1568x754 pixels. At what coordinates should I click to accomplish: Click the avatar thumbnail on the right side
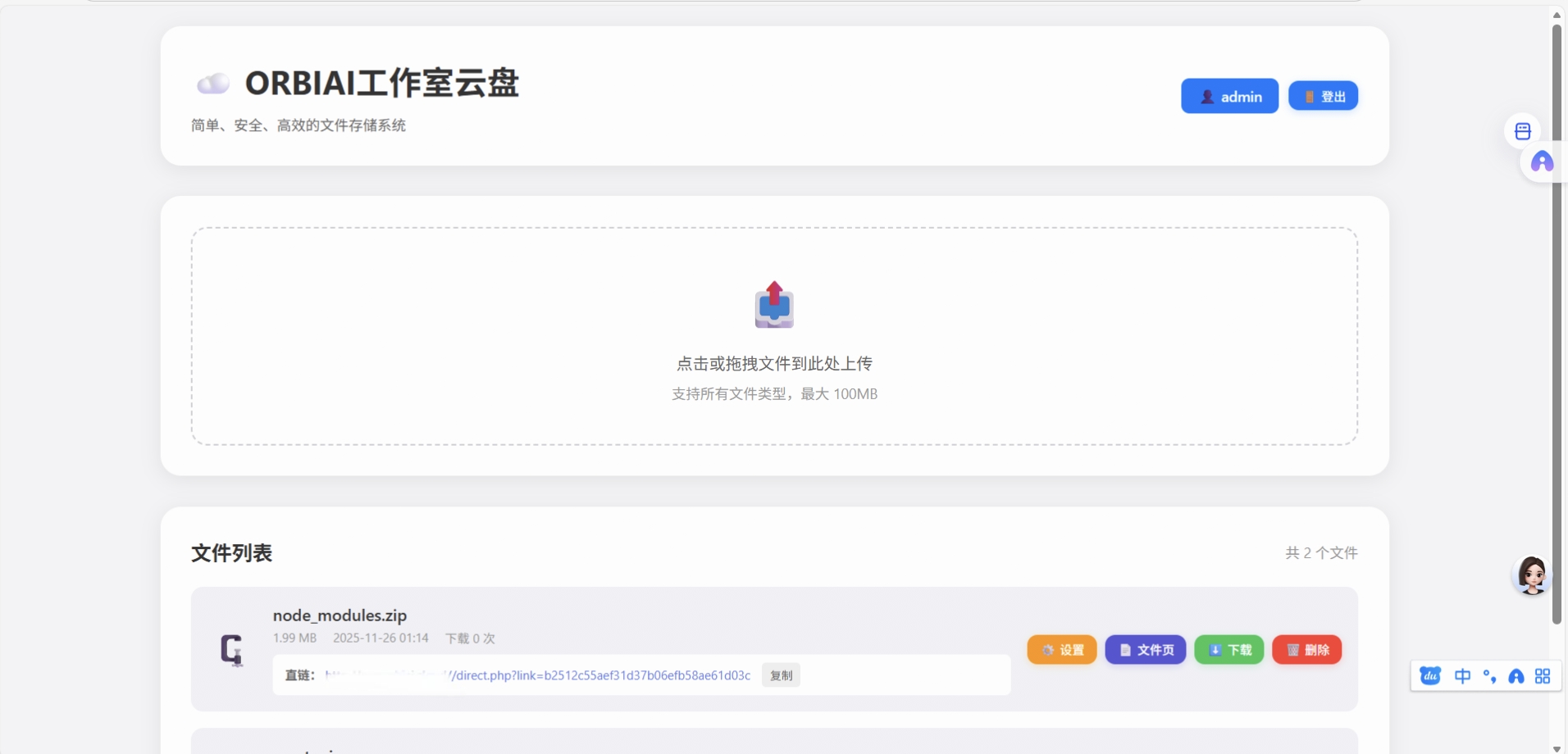pyautogui.click(x=1530, y=576)
